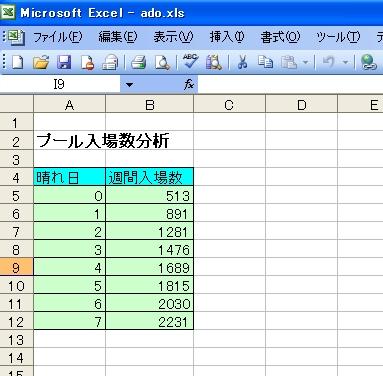
Task: Select column D header
Action: click(302, 105)
